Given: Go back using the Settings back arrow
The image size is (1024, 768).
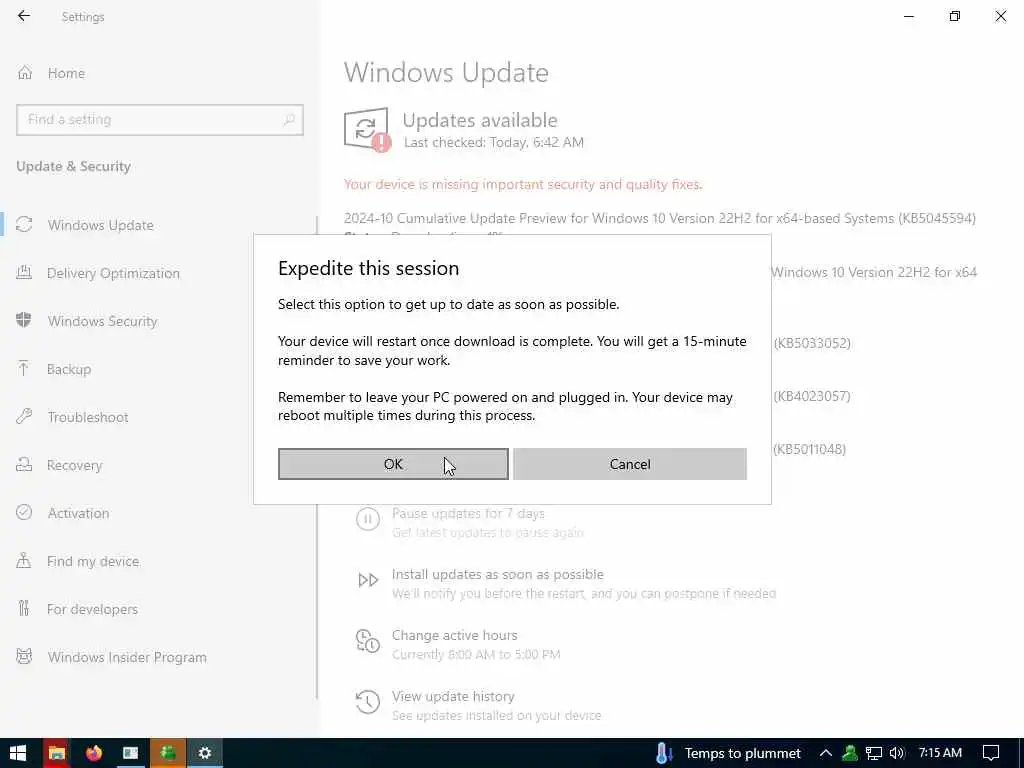Looking at the screenshot, I should coord(24,16).
